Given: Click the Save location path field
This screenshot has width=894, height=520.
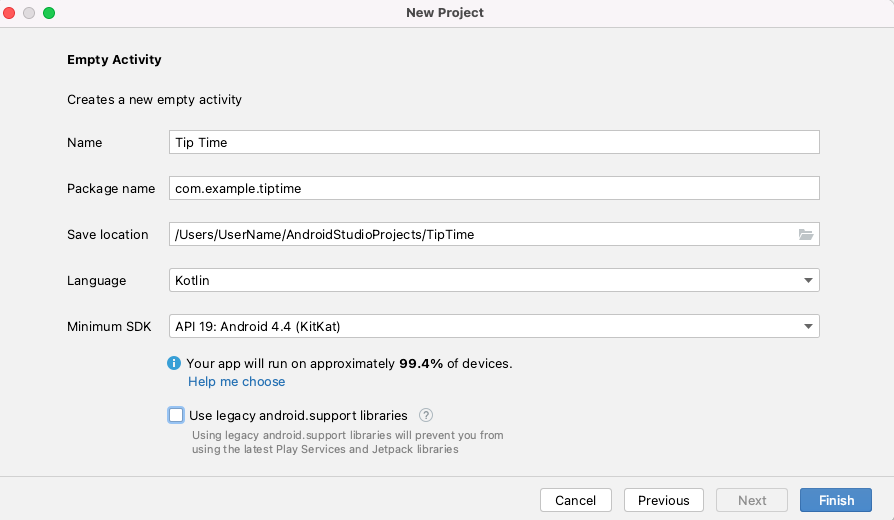Looking at the screenshot, I should (x=480, y=234).
